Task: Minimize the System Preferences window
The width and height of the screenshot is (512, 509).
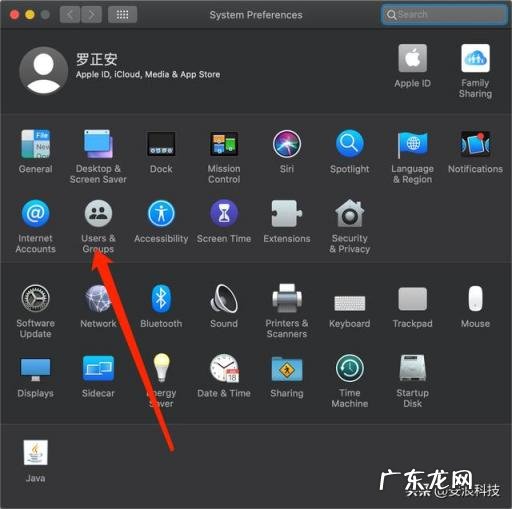Action: 30,15
